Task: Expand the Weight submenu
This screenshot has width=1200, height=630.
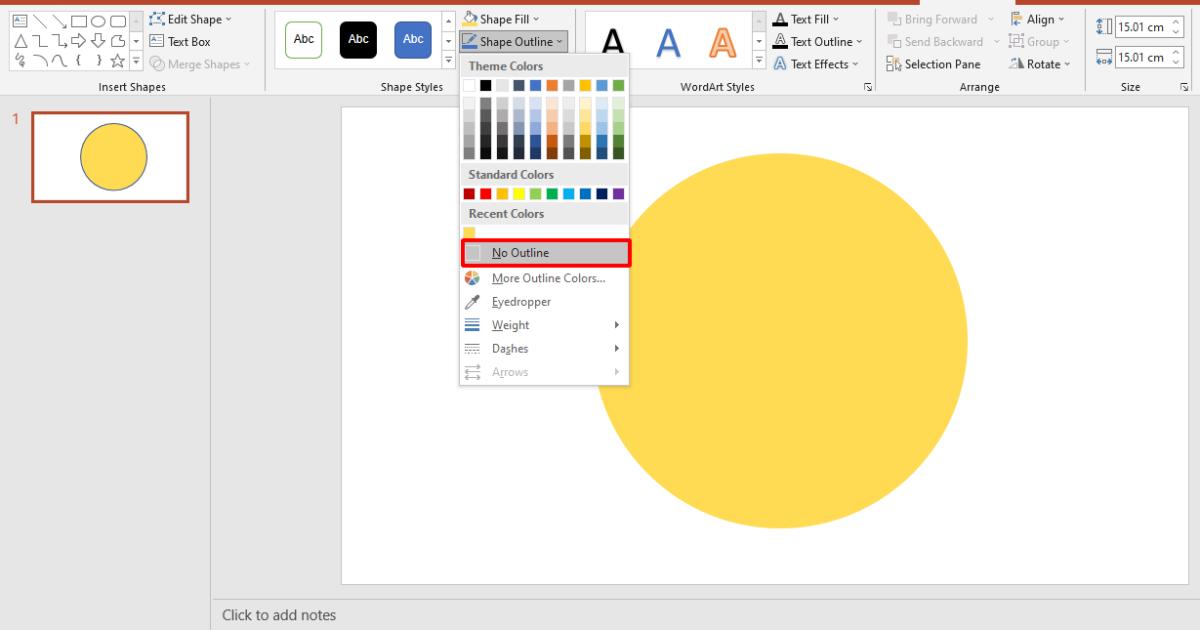Action: coord(510,324)
